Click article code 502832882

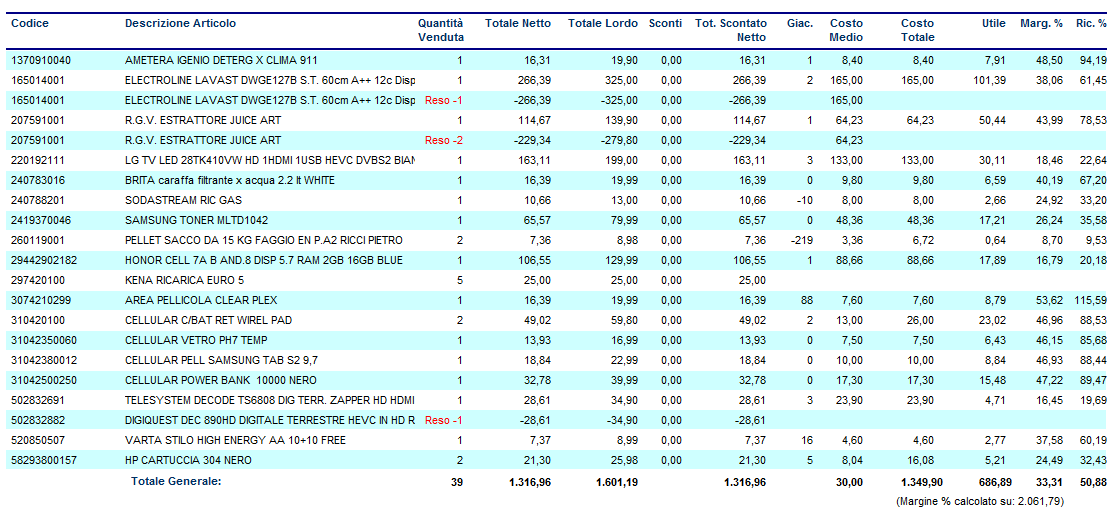[x=39, y=420]
